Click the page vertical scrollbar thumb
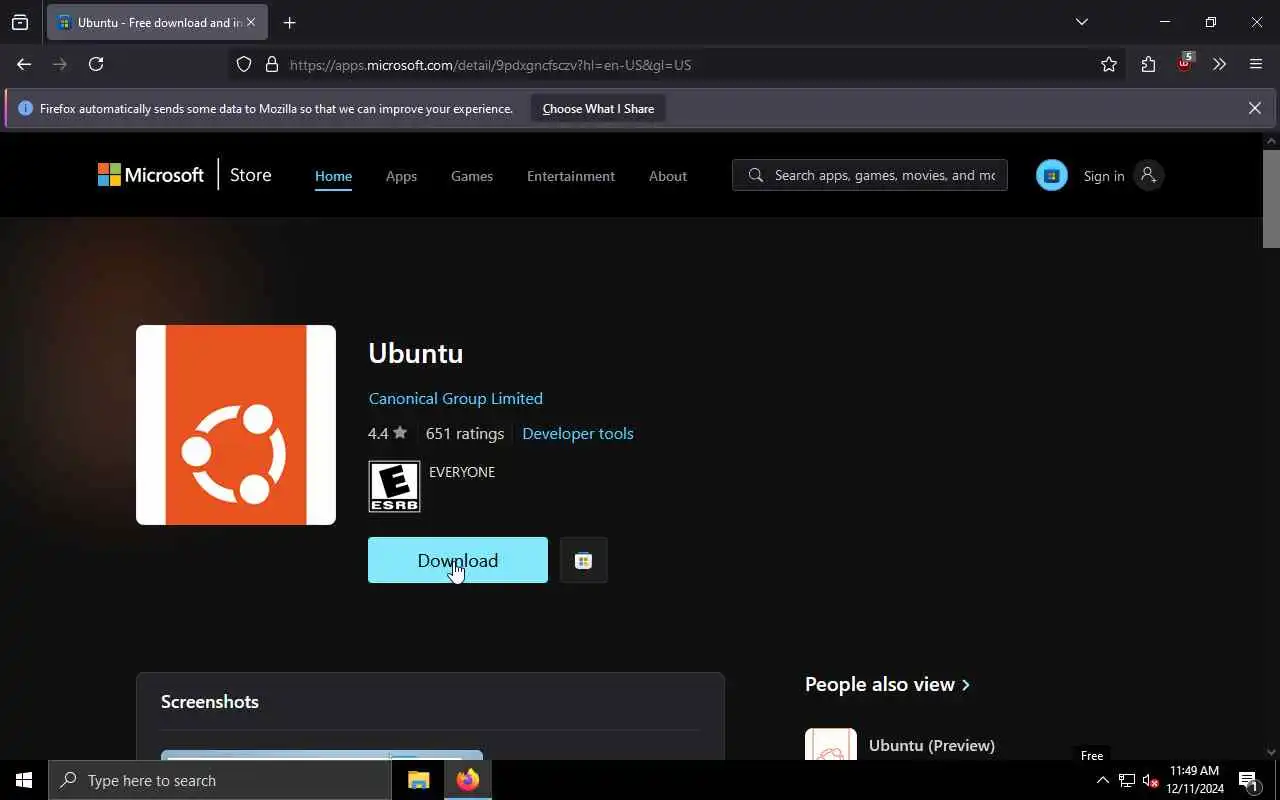Viewport: 1280px width, 800px height. point(1271,198)
